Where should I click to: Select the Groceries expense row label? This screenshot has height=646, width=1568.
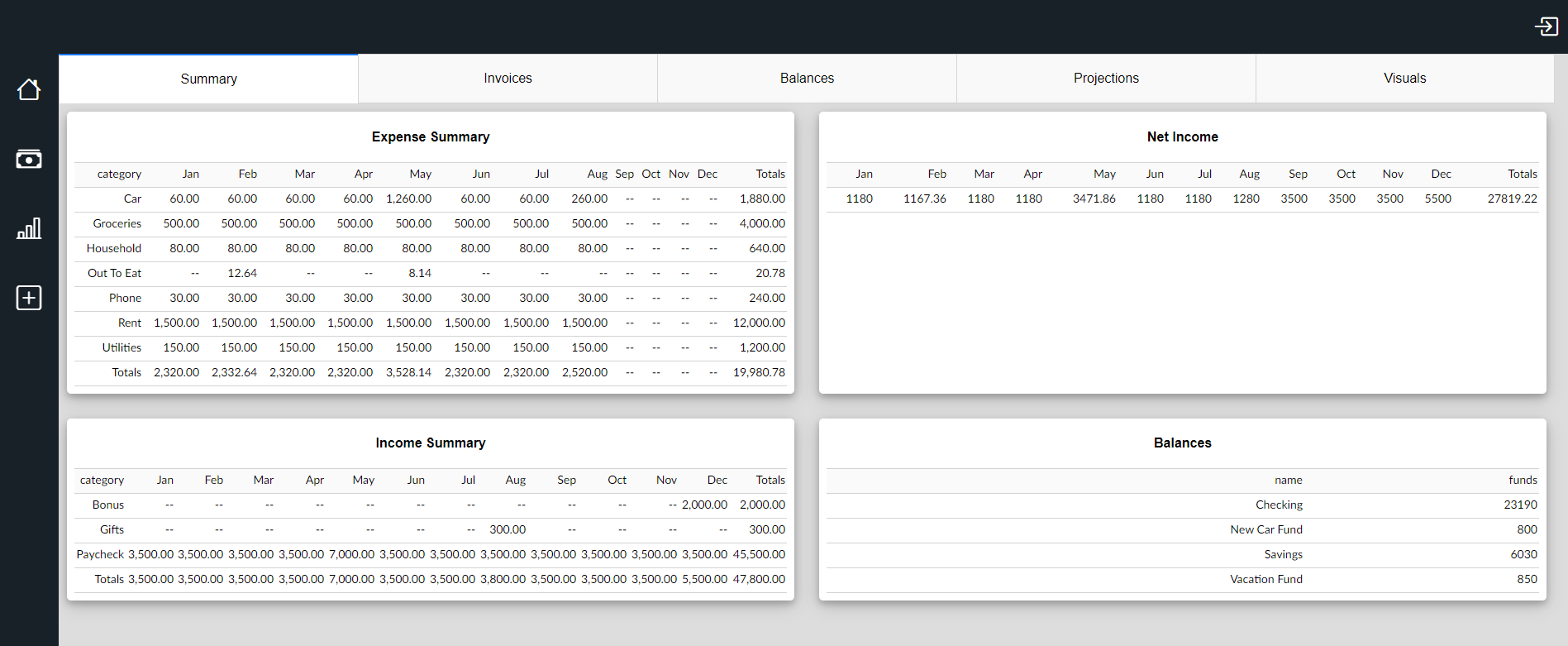click(x=117, y=224)
